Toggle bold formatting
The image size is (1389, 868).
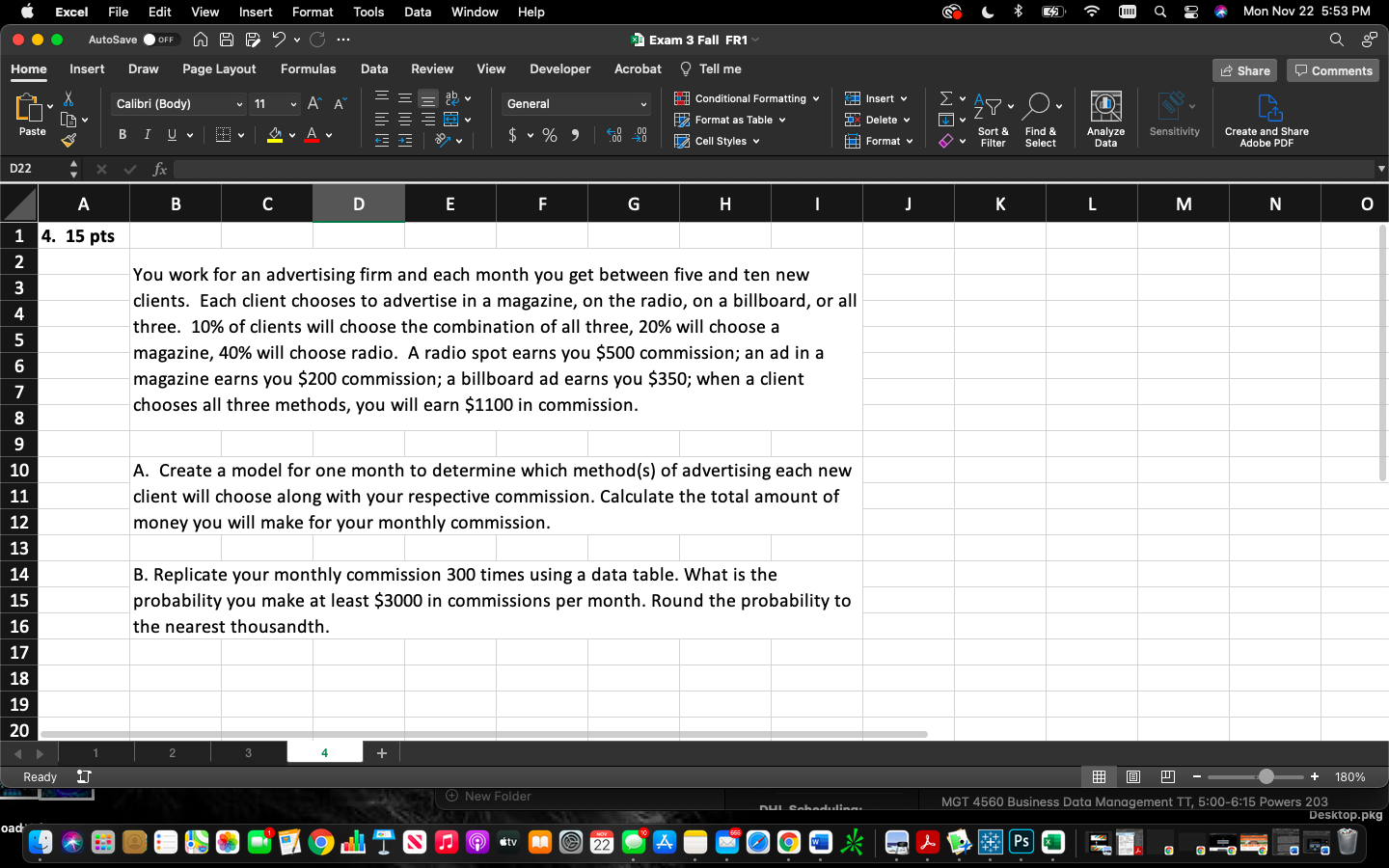pos(123,134)
